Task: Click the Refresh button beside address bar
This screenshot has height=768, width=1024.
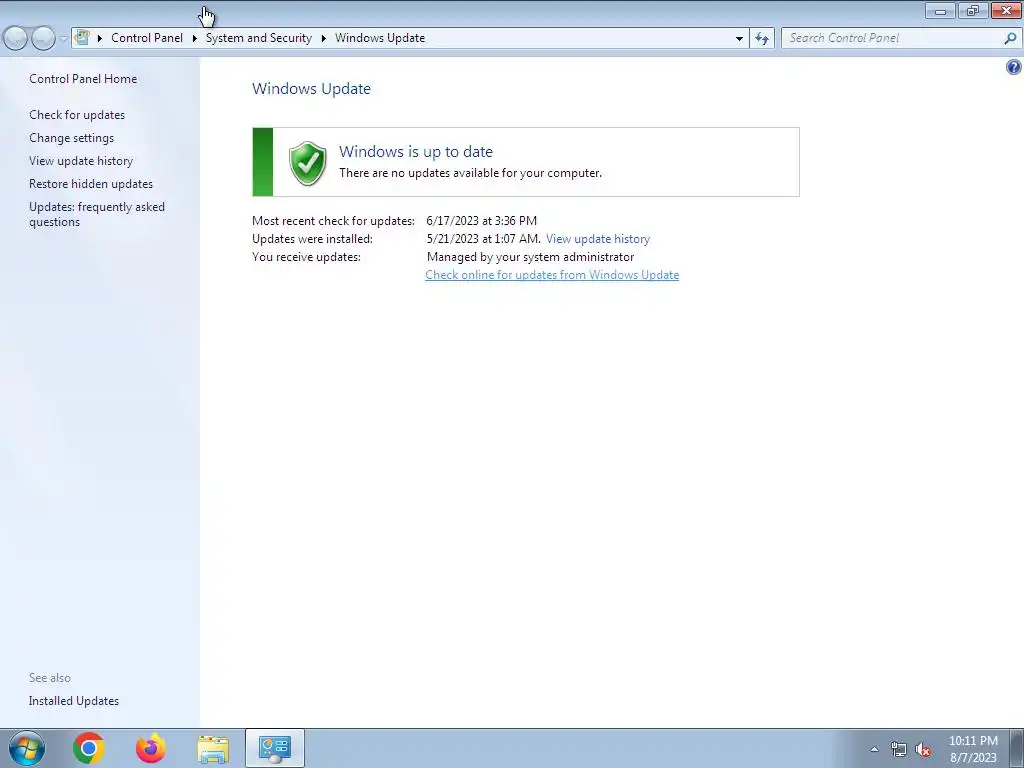Action: coord(762,39)
